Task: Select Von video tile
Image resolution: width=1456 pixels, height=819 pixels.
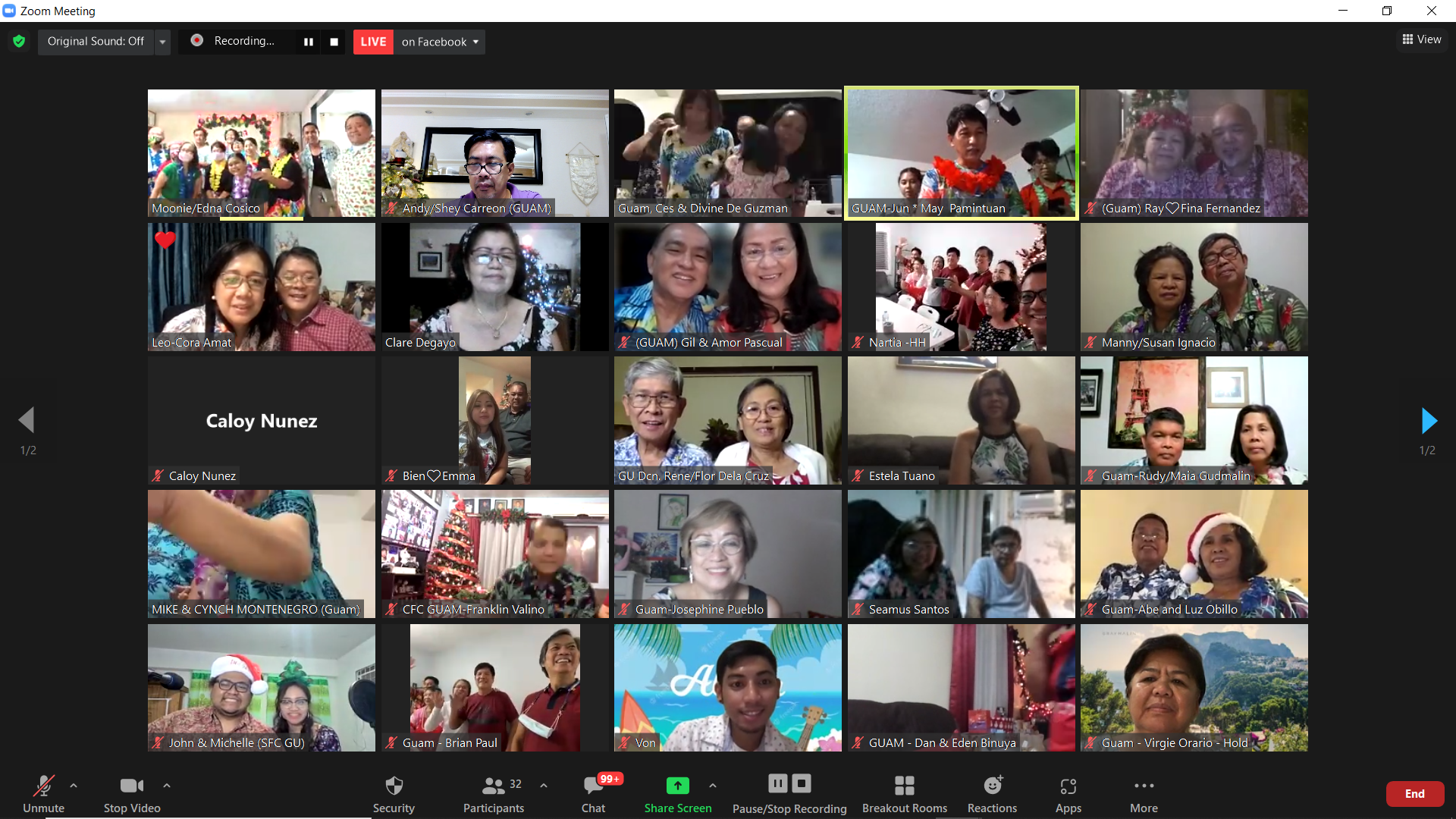Action: click(x=728, y=688)
